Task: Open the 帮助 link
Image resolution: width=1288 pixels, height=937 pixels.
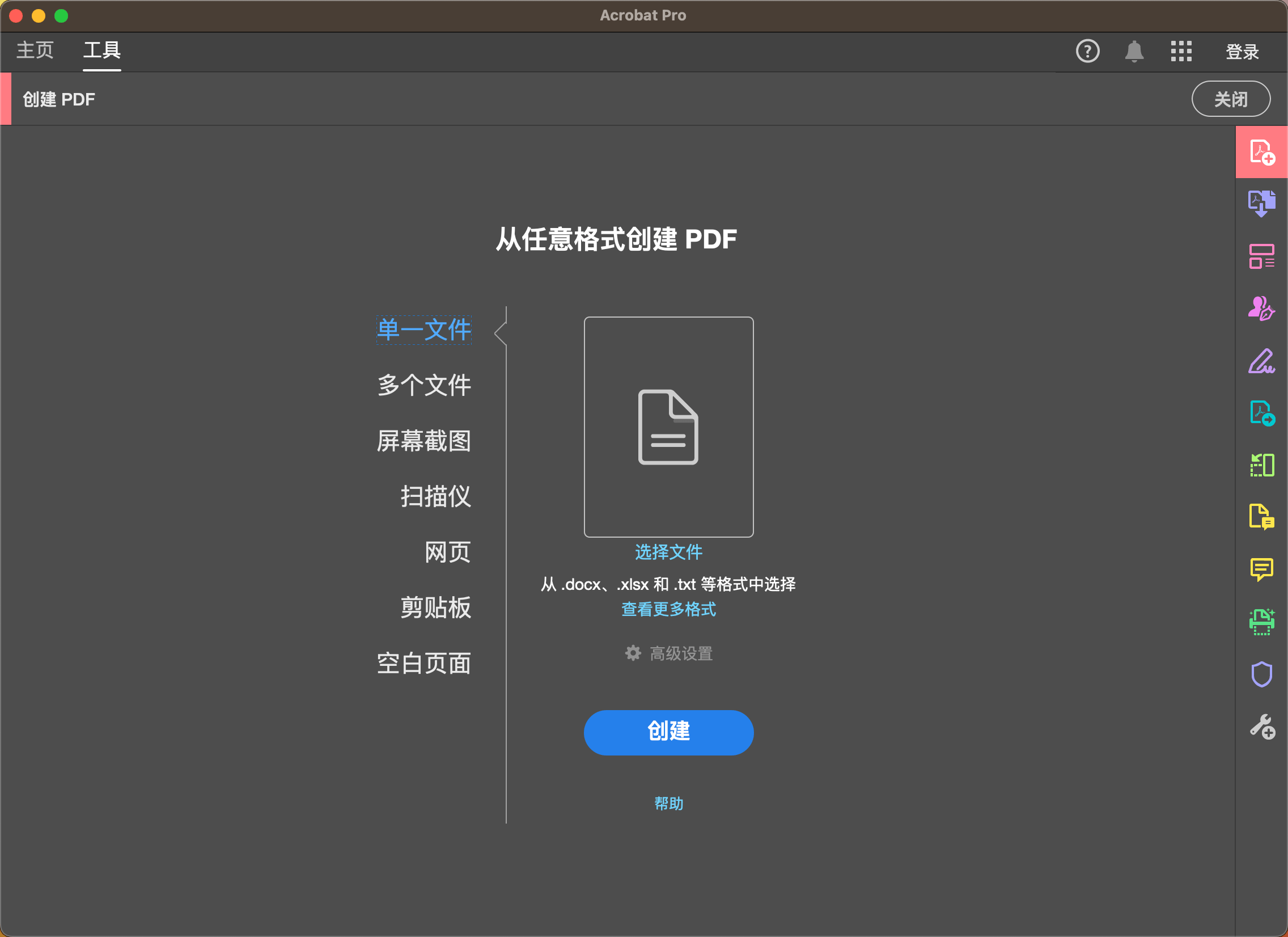Action: pos(668,804)
